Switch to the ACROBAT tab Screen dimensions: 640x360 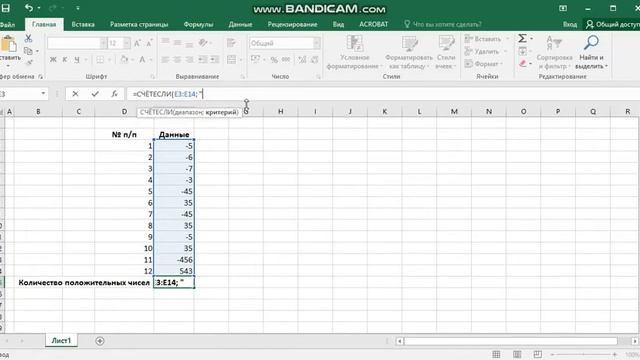pyautogui.click(x=373, y=24)
